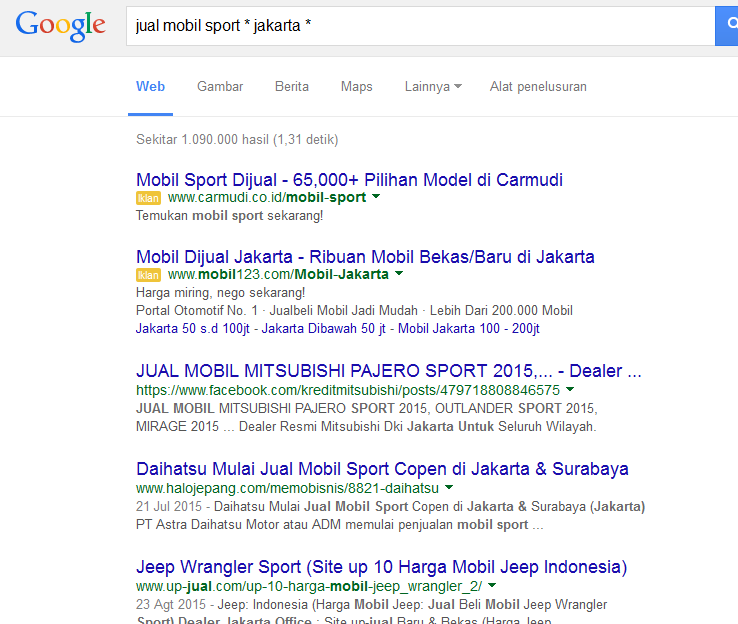Click 'Temukan mobil sport sekarang!' snippet

(230, 216)
